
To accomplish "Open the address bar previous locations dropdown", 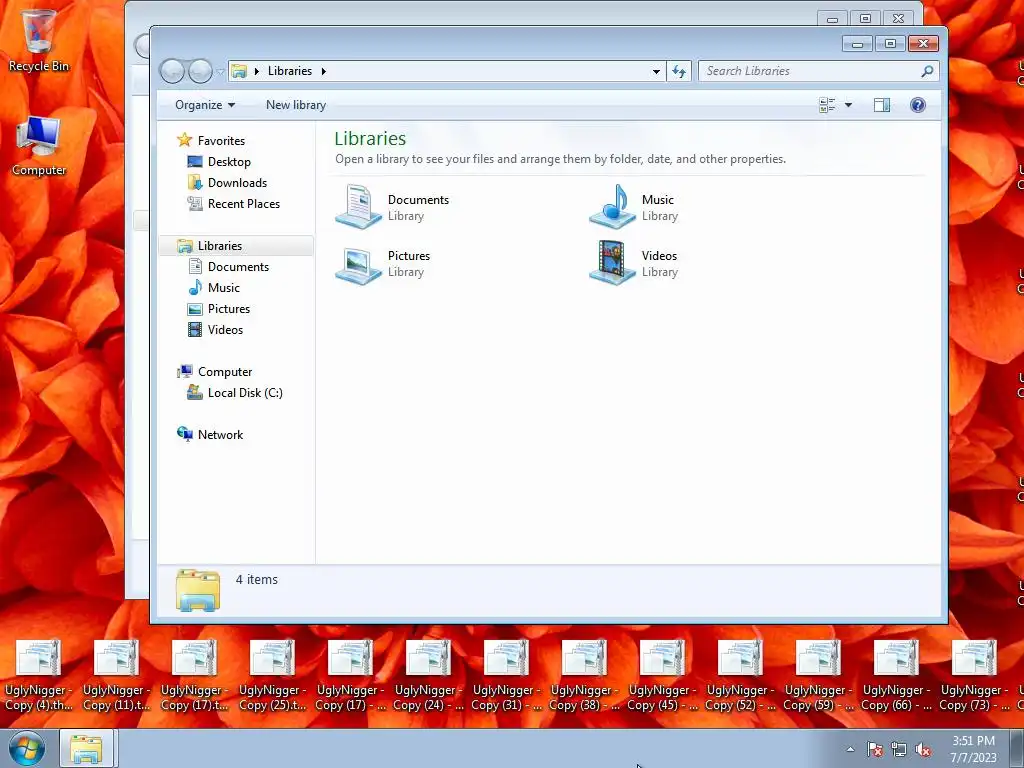I will coord(656,71).
